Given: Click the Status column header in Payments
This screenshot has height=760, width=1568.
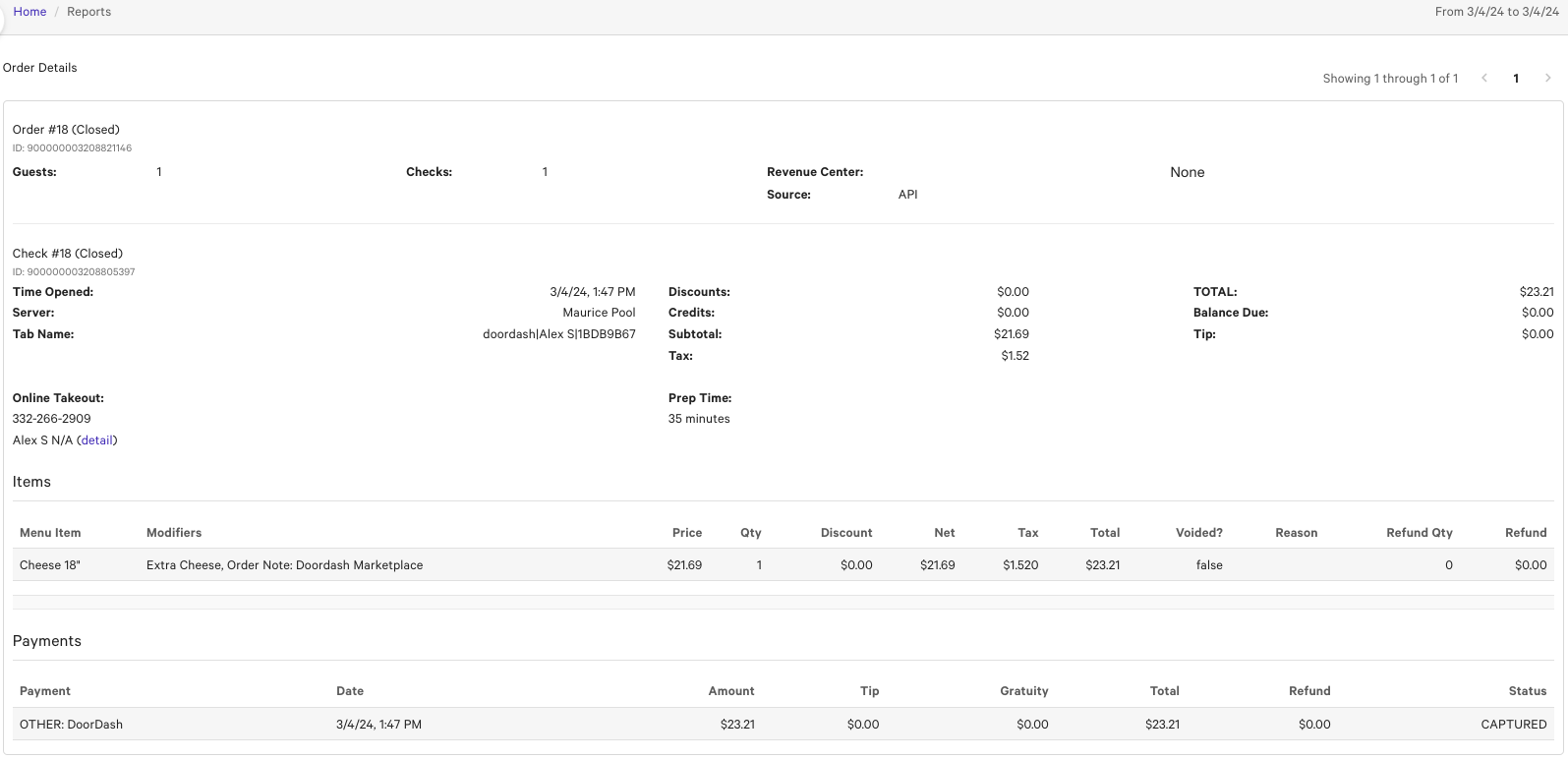Looking at the screenshot, I should (1527, 691).
